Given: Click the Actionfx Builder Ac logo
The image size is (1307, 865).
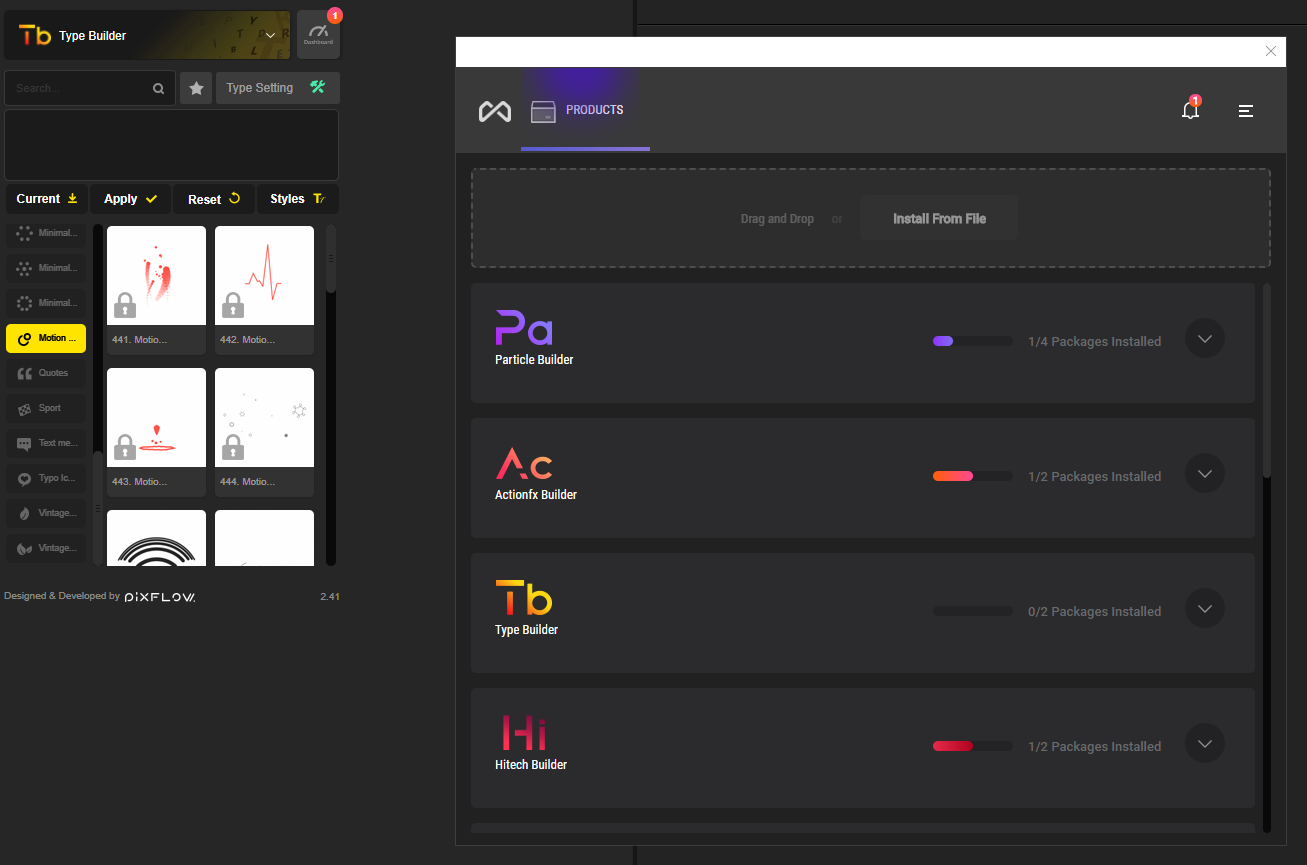Looking at the screenshot, I should point(524,463).
